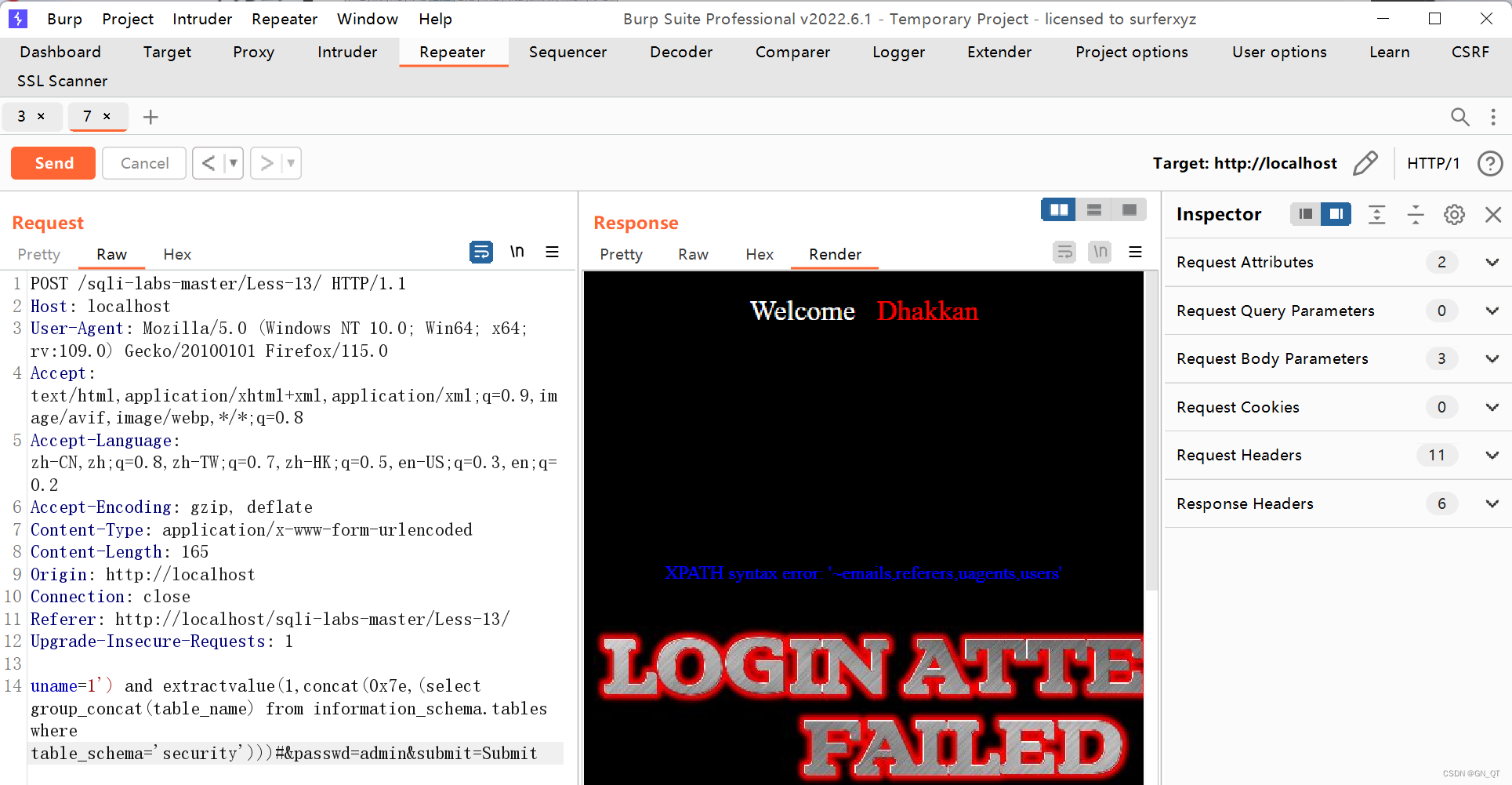Screen dimensions: 1512x785
Task: Click the XPATH syntax error text
Action: coord(863,573)
